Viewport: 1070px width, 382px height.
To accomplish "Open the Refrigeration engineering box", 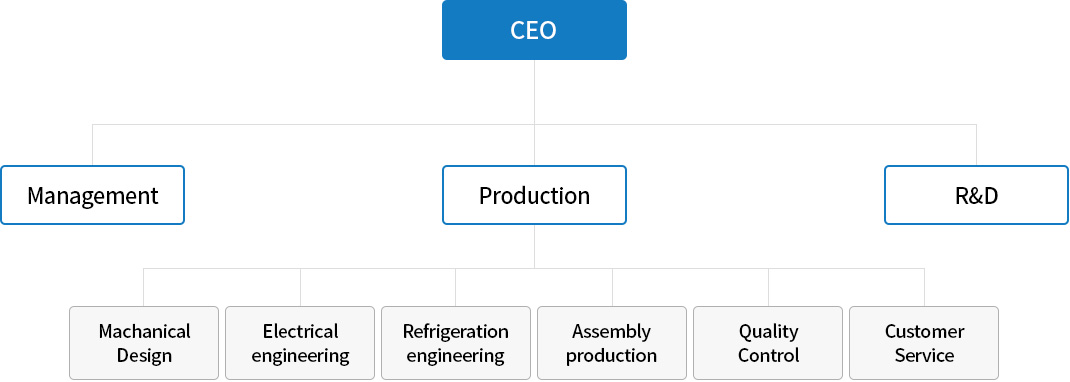I will pyautogui.click(x=456, y=343).
